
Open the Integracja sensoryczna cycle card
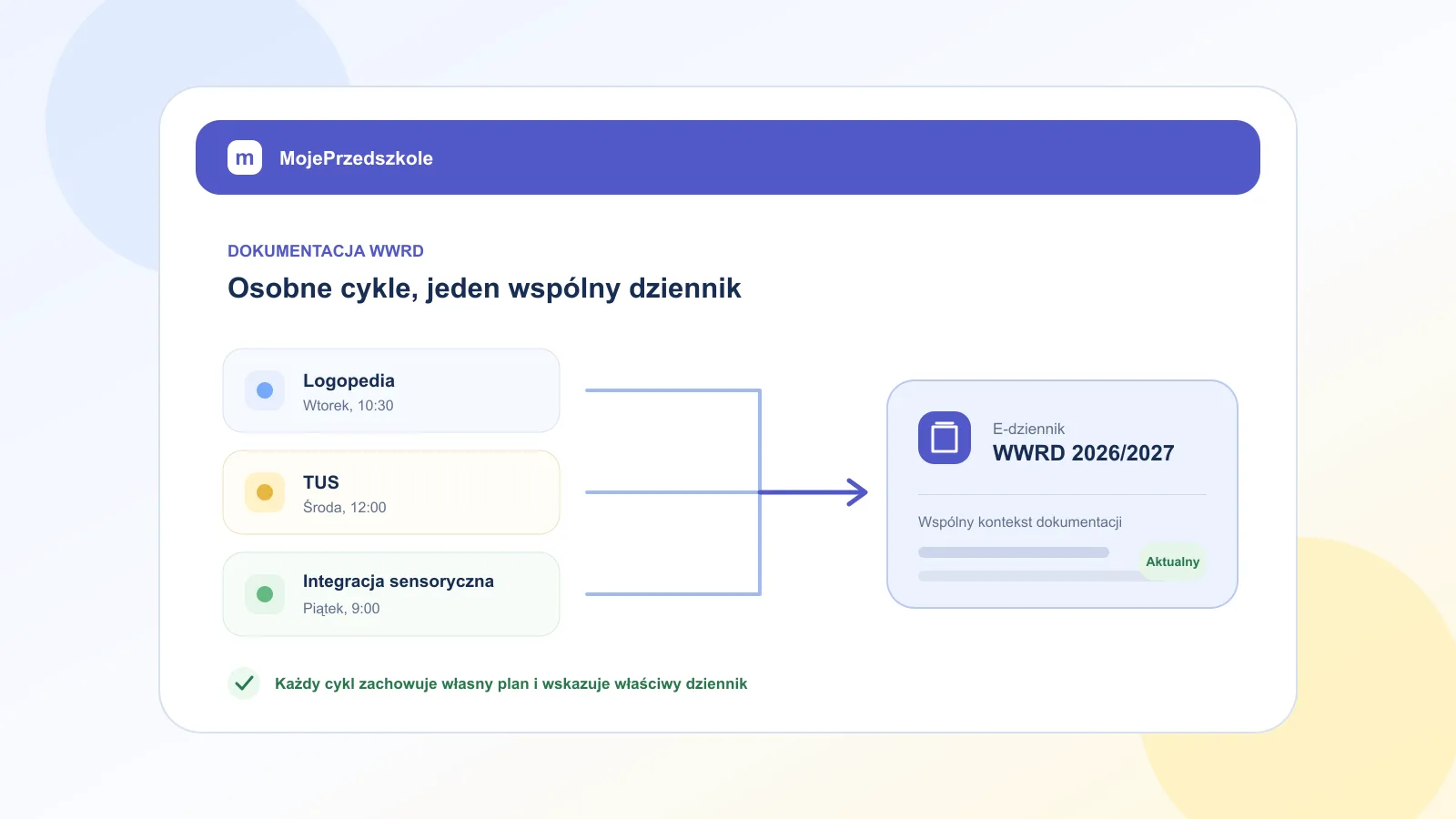click(391, 594)
